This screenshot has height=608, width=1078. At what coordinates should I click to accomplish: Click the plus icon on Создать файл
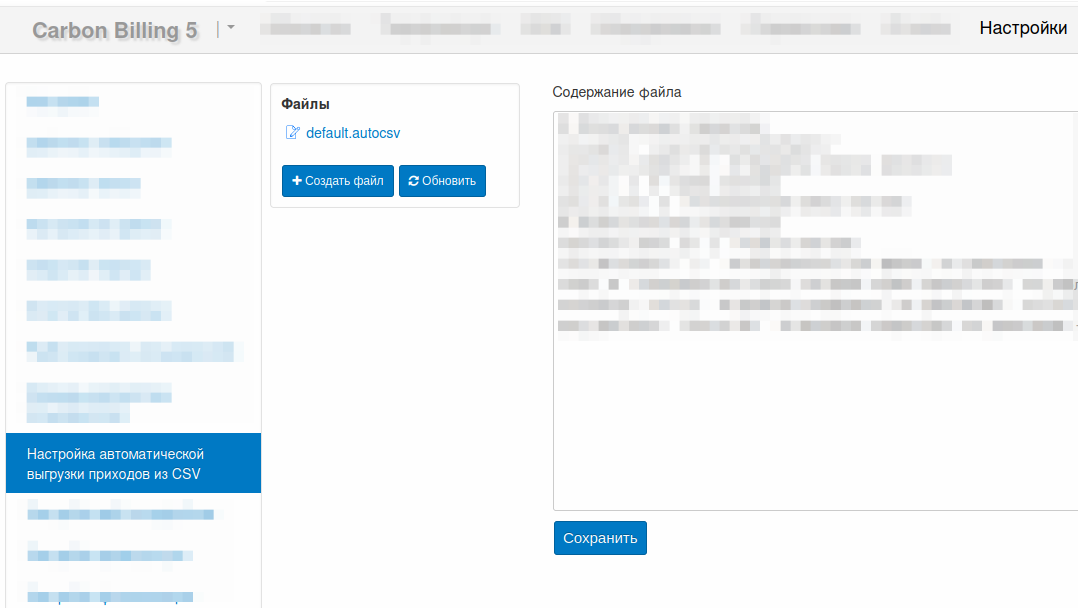pos(297,181)
